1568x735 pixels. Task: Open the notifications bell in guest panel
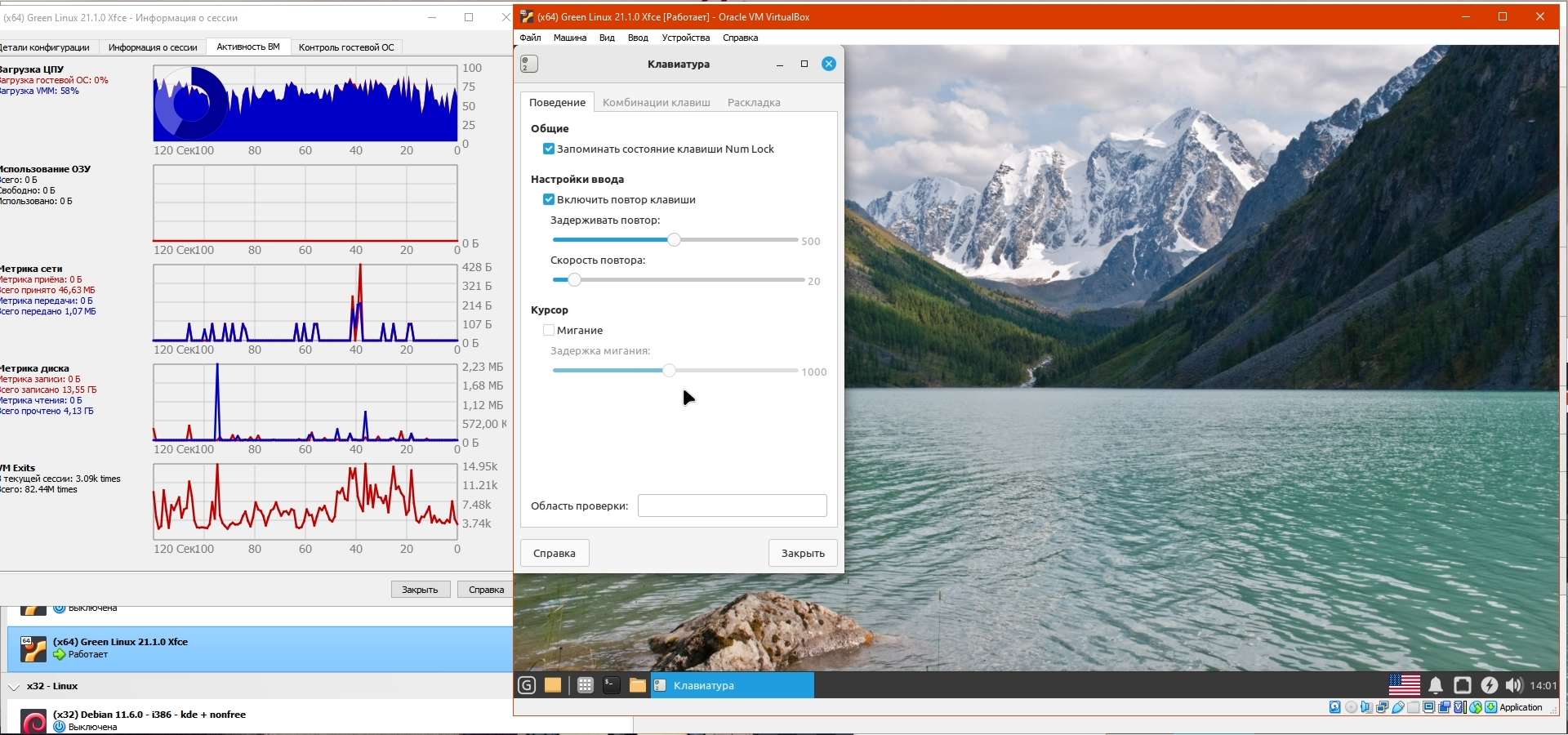(x=1436, y=685)
